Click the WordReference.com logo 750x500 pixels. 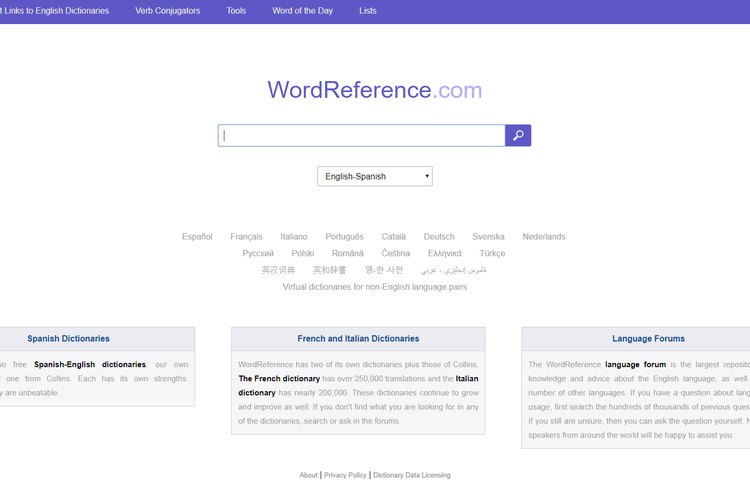click(375, 89)
